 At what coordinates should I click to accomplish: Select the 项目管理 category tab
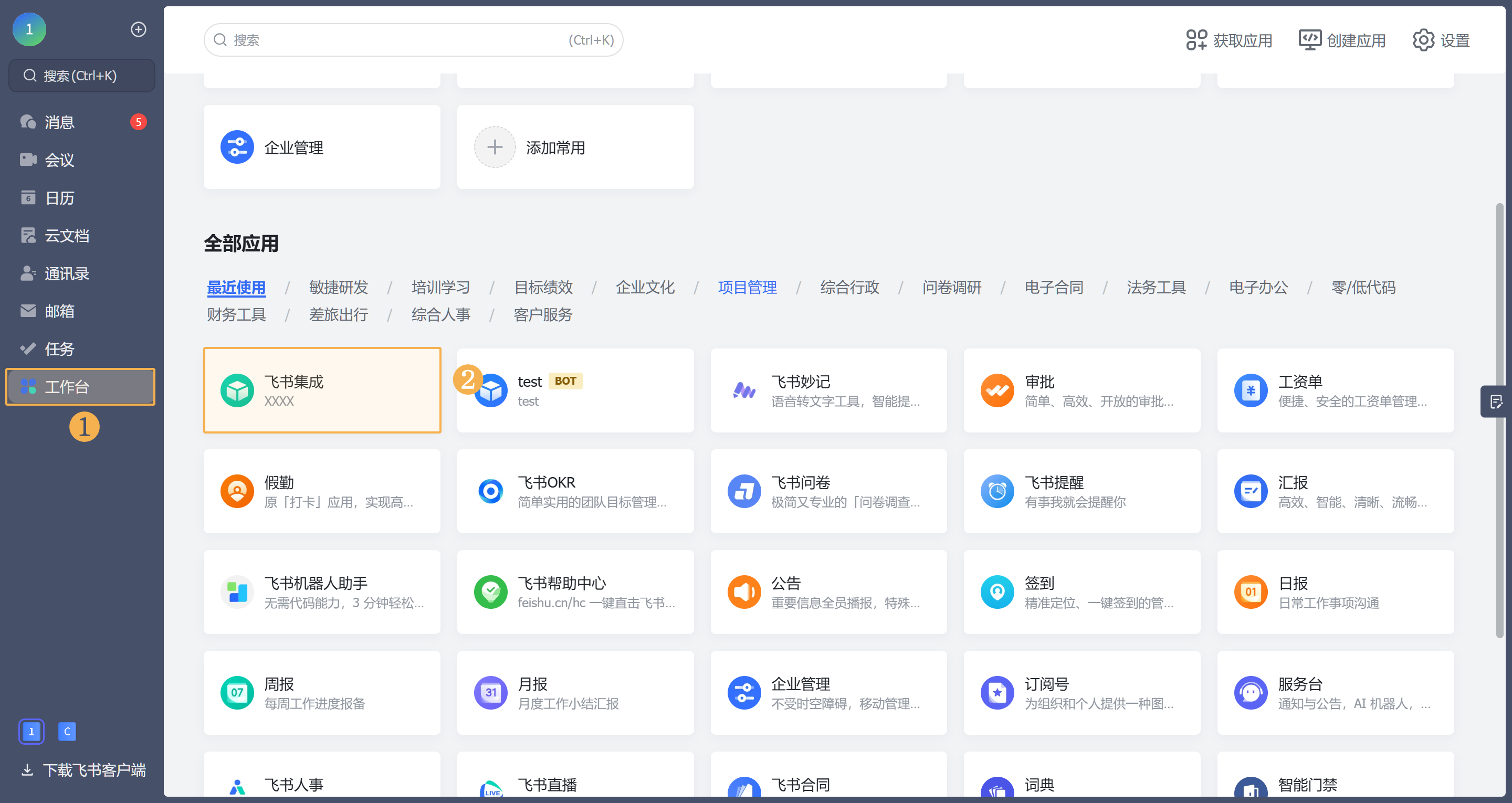pos(747,287)
